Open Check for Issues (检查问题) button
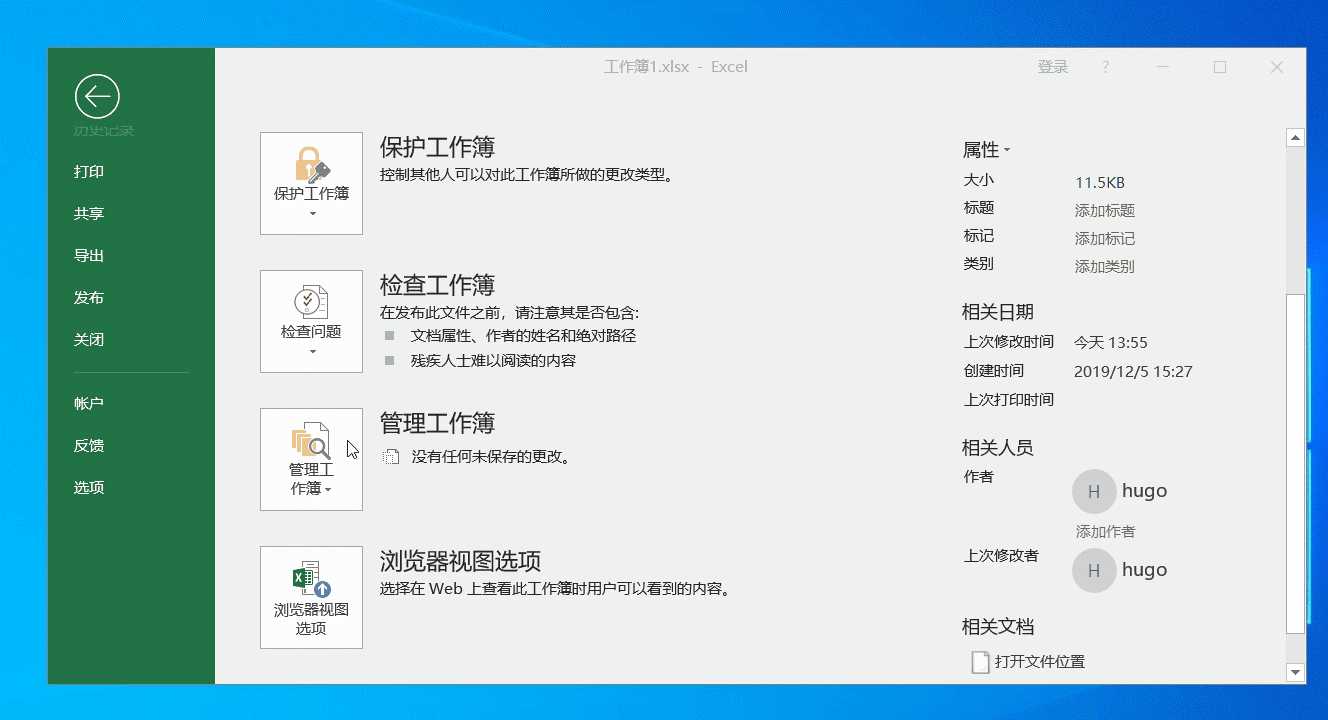The height and width of the screenshot is (720, 1328). click(311, 321)
